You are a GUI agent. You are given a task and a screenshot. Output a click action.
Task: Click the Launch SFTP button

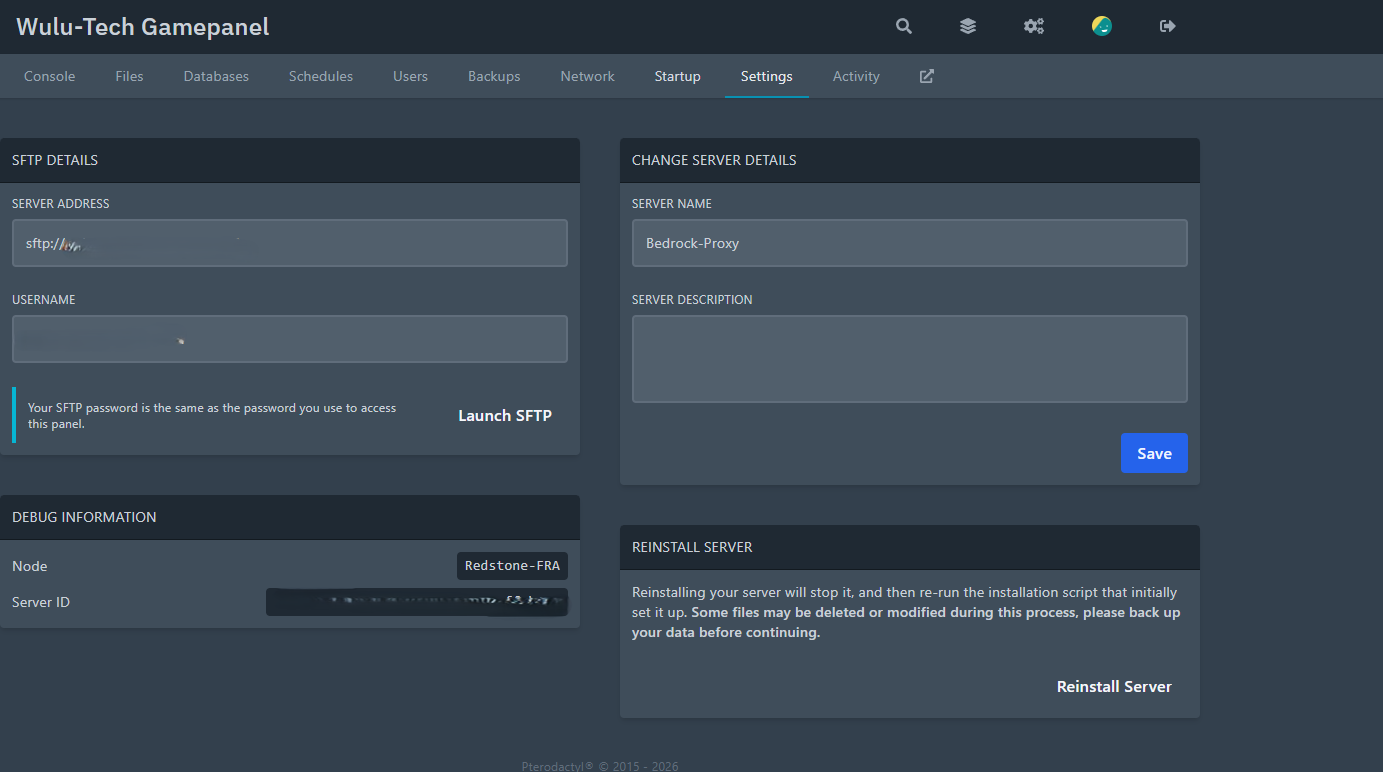tap(505, 415)
